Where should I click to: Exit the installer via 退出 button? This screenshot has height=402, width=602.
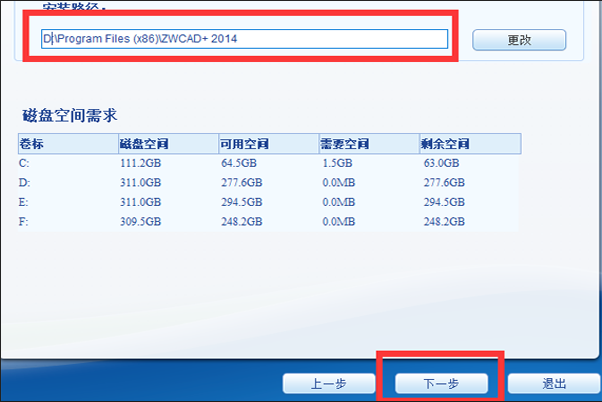coord(554,384)
